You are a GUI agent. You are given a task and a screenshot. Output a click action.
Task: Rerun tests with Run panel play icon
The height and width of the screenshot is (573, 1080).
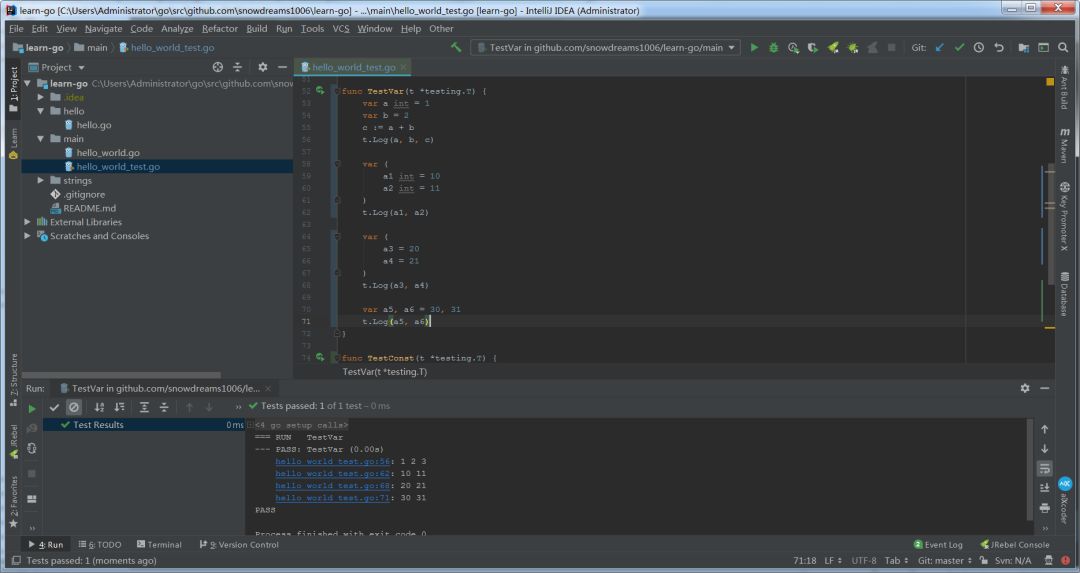pos(32,408)
